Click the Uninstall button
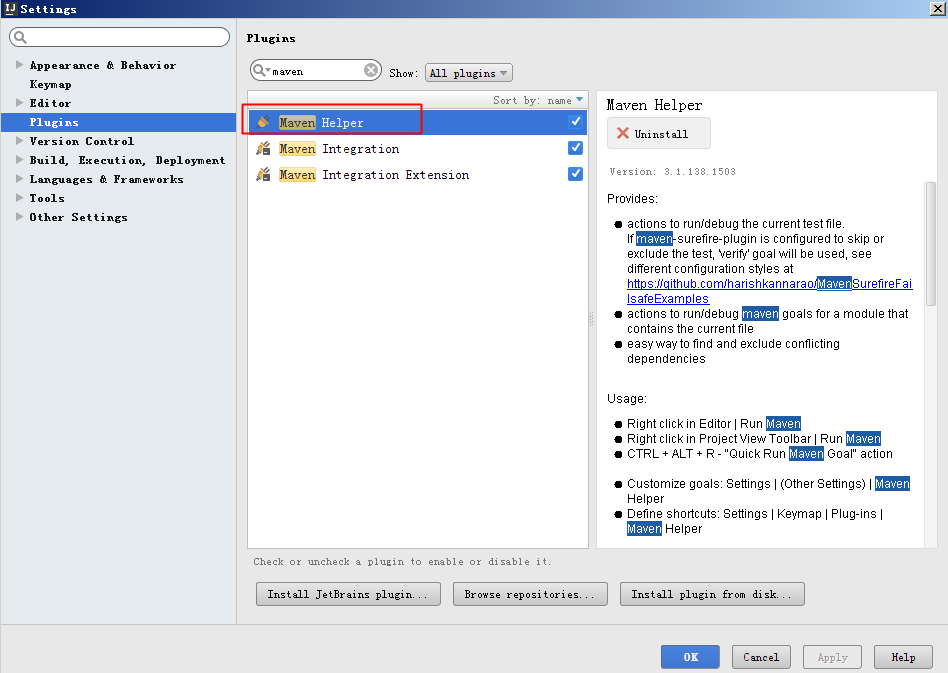This screenshot has width=948, height=673. pyautogui.click(x=658, y=133)
